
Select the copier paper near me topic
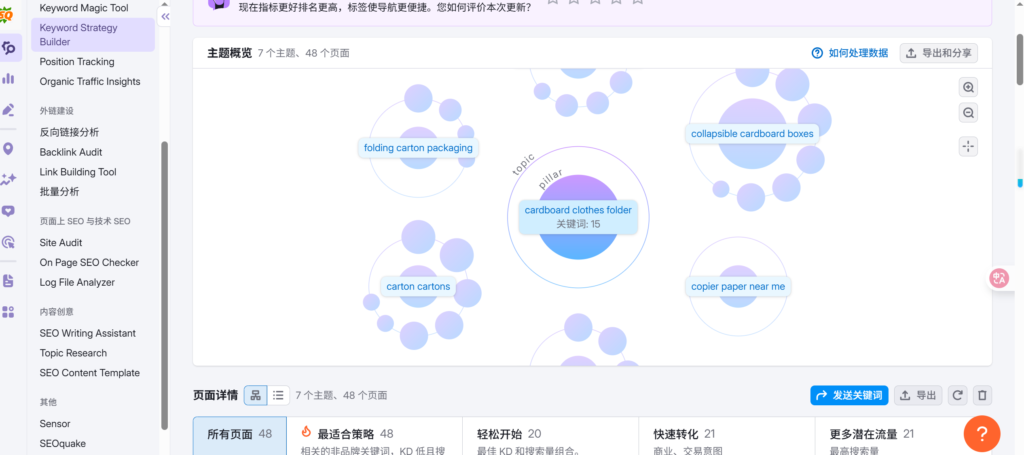click(x=738, y=287)
